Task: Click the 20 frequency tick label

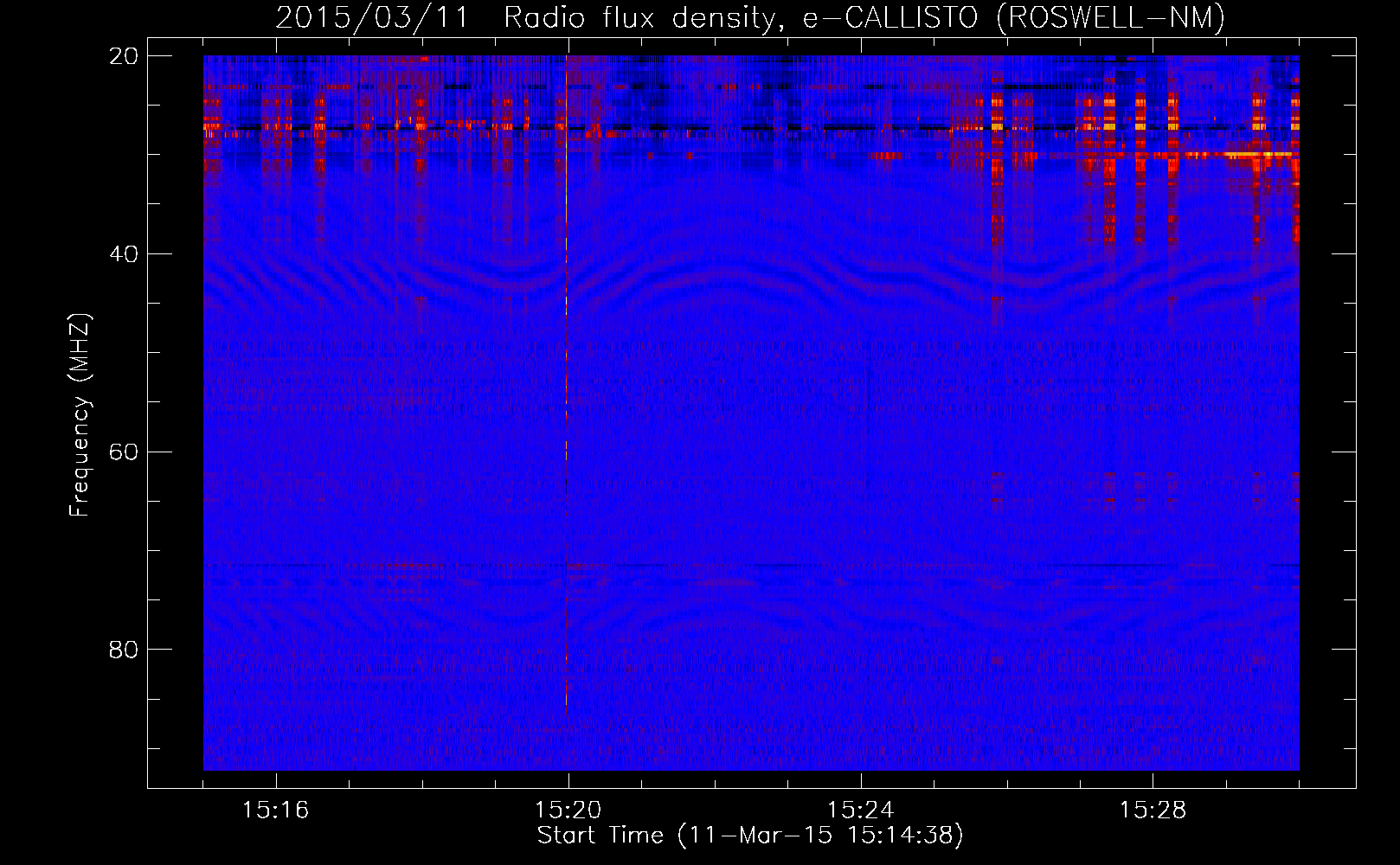Action: pyautogui.click(x=125, y=56)
